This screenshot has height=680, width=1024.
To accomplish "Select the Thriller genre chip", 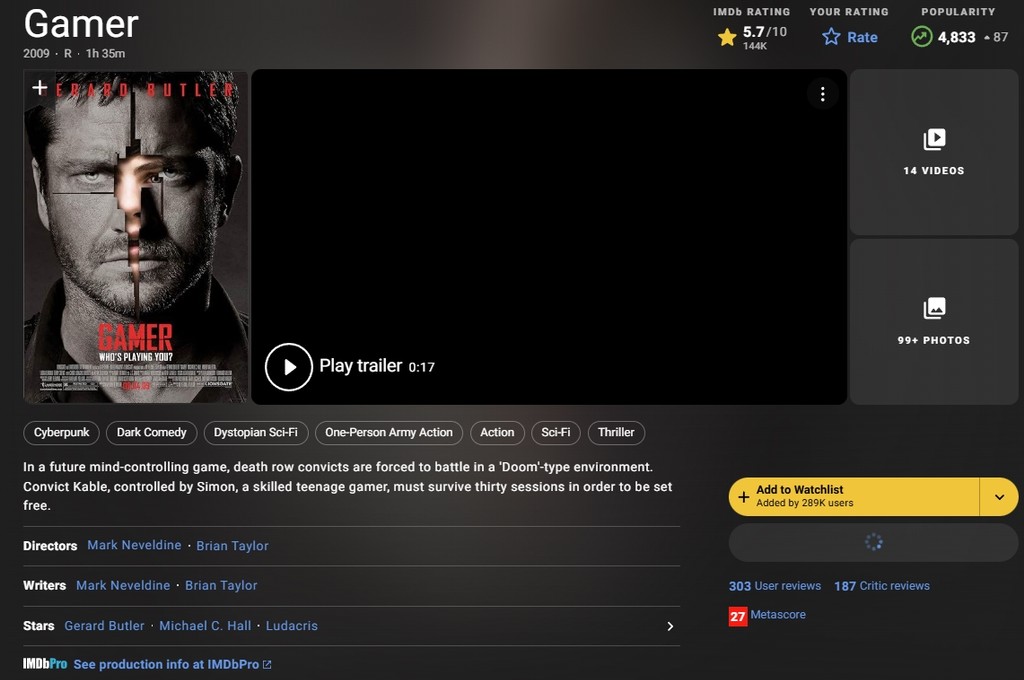I will click(x=616, y=432).
